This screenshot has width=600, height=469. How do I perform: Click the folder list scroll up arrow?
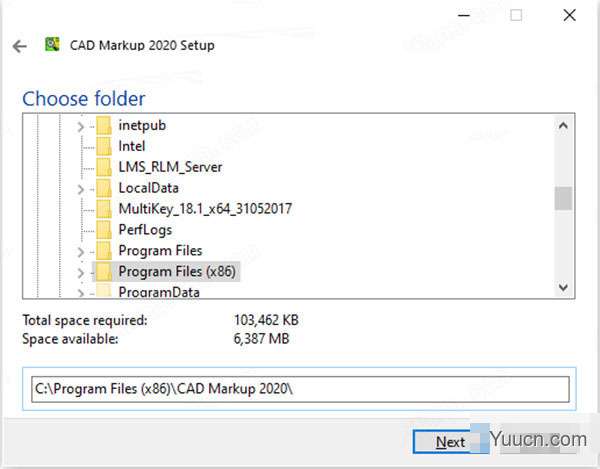click(563, 125)
